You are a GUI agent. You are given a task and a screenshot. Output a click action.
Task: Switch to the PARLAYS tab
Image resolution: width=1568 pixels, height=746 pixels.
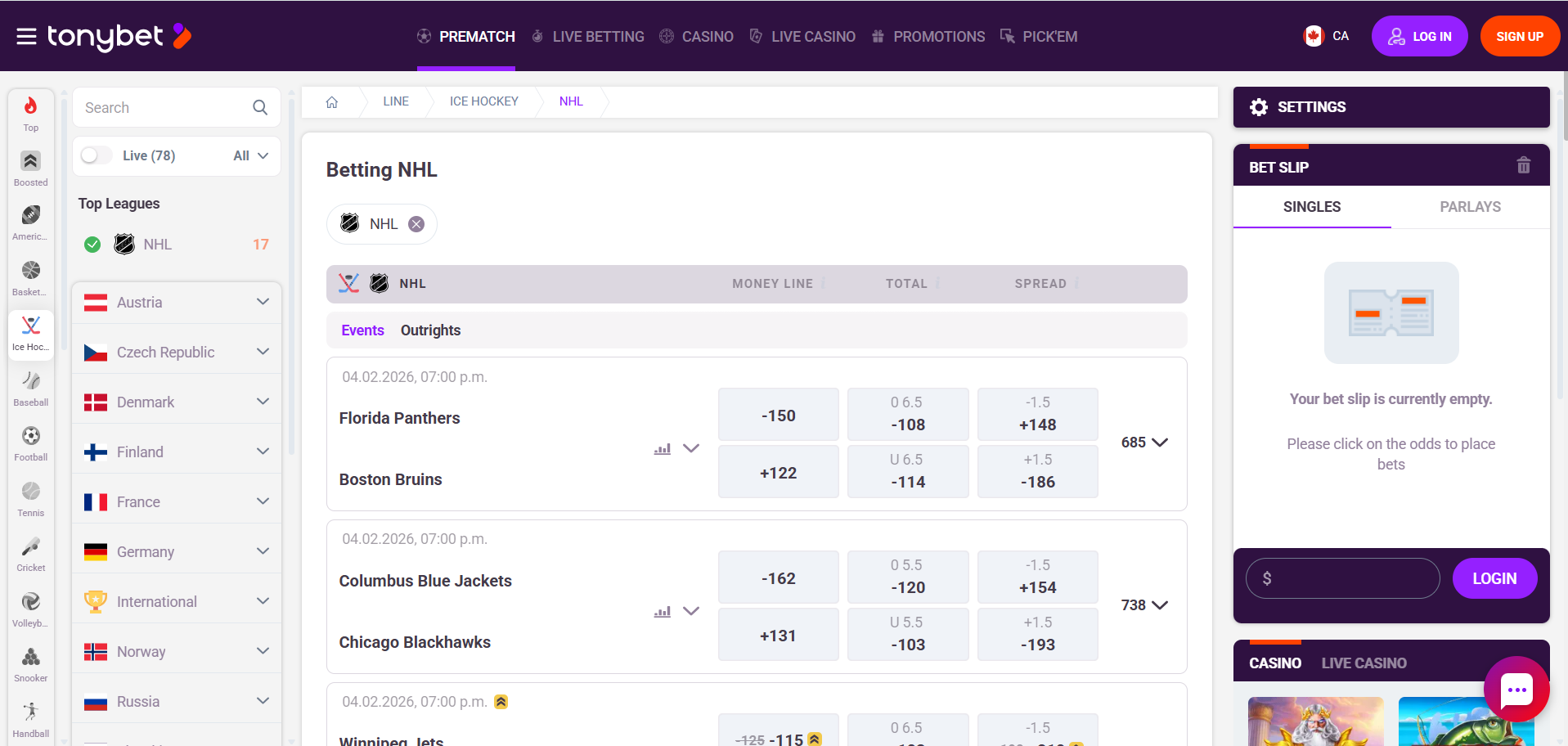1469,207
